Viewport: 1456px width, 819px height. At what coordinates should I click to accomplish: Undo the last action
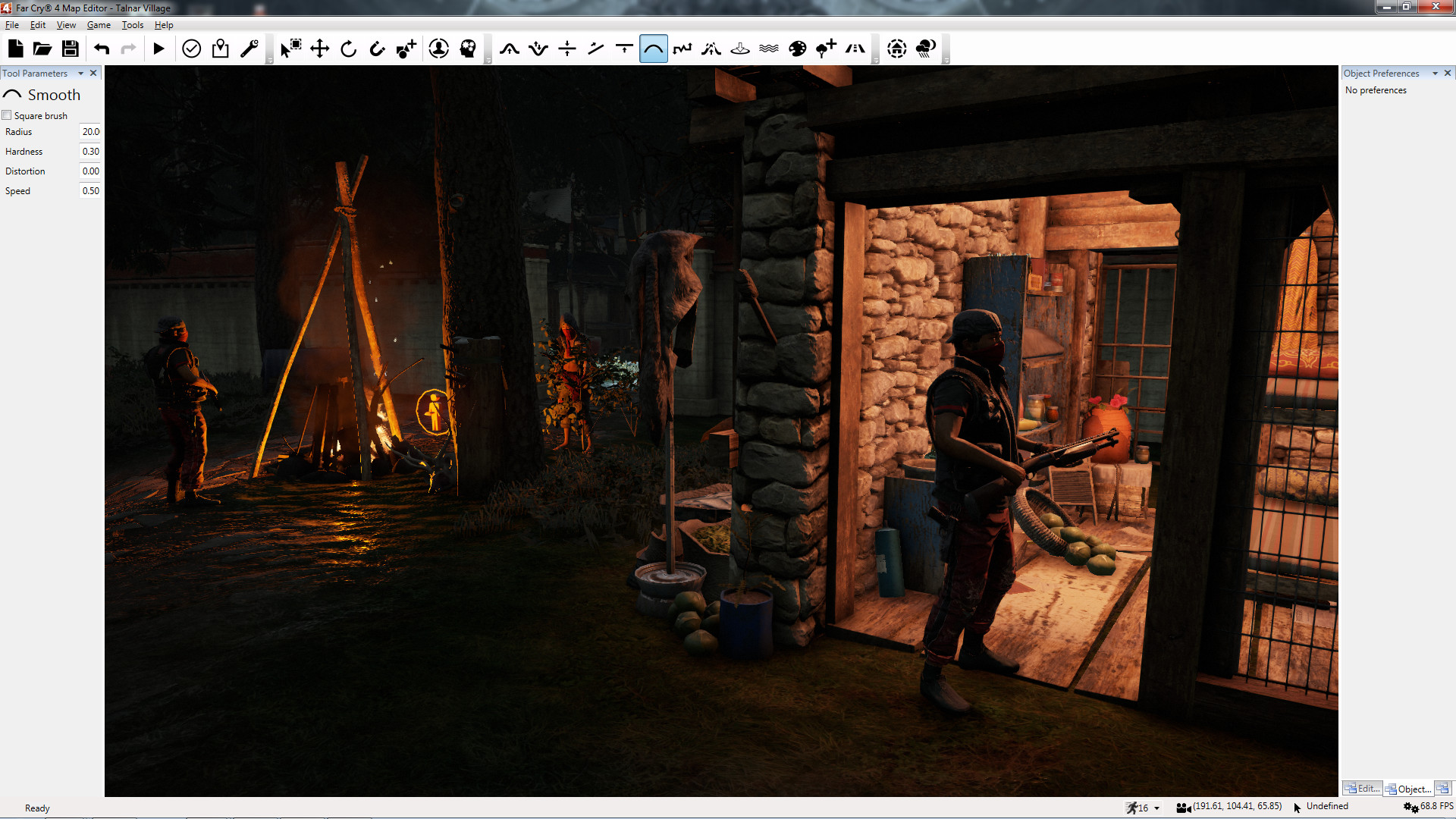[x=102, y=49]
